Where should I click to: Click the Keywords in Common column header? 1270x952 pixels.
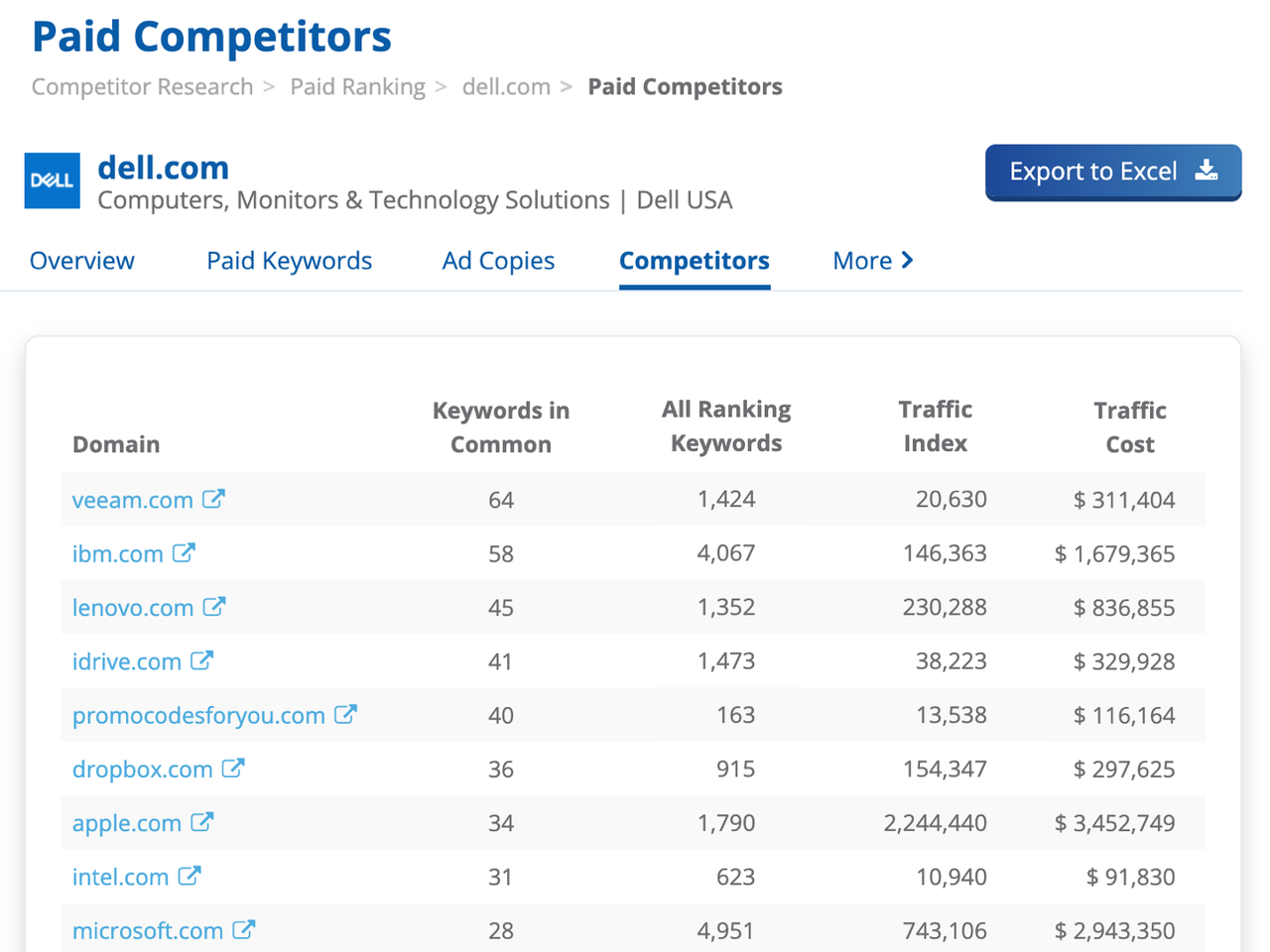501,427
